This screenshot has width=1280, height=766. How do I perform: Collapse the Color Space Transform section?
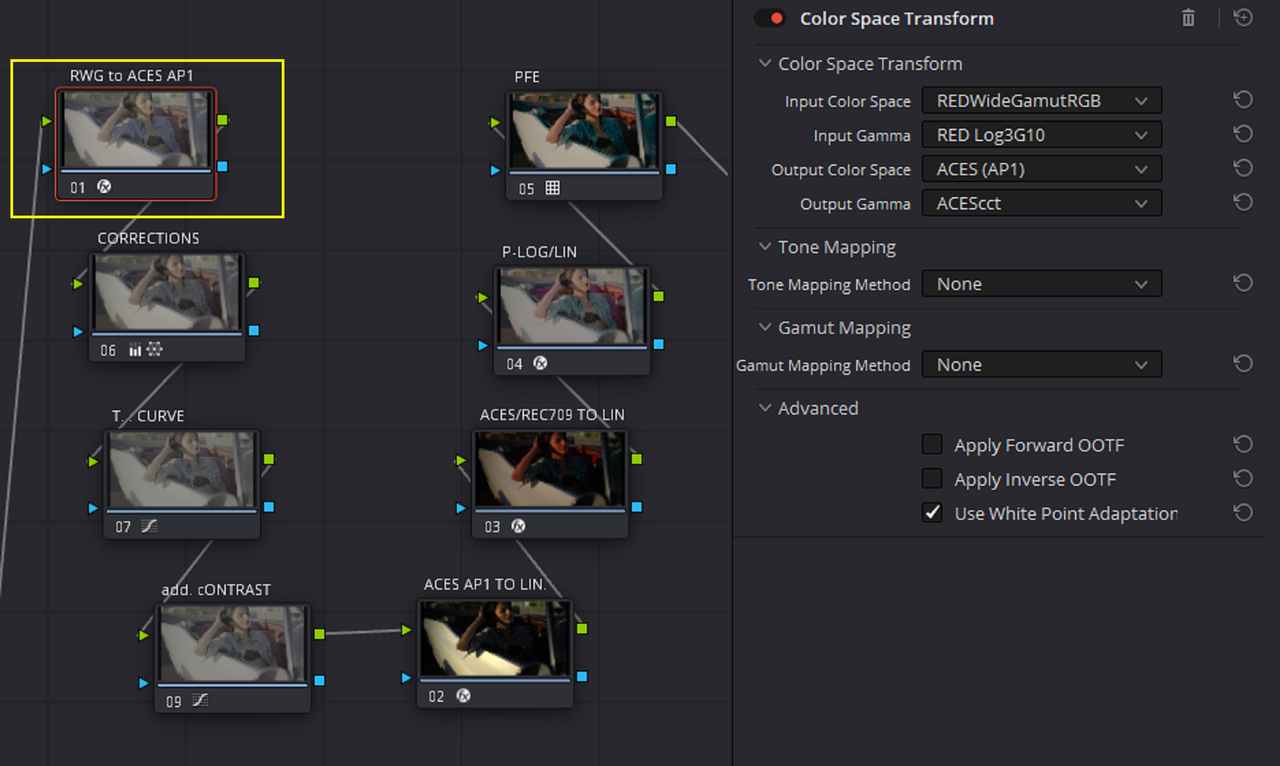pyautogui.click(x=766, y=64)
